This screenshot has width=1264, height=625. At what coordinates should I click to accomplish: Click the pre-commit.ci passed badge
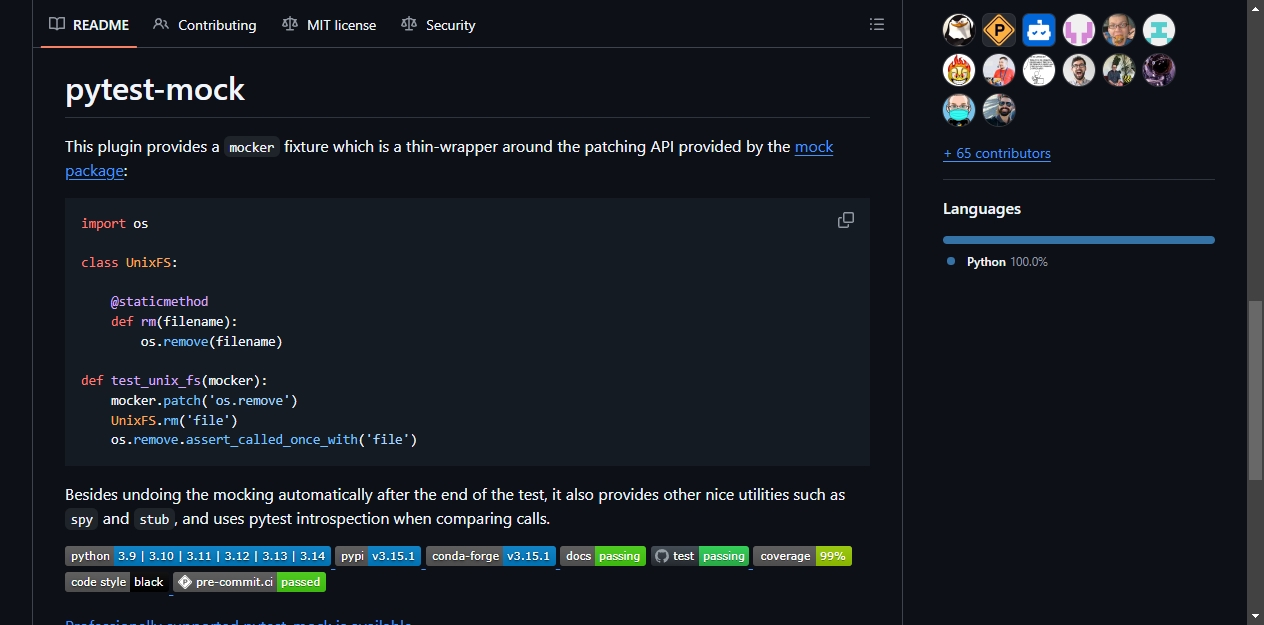249,582
